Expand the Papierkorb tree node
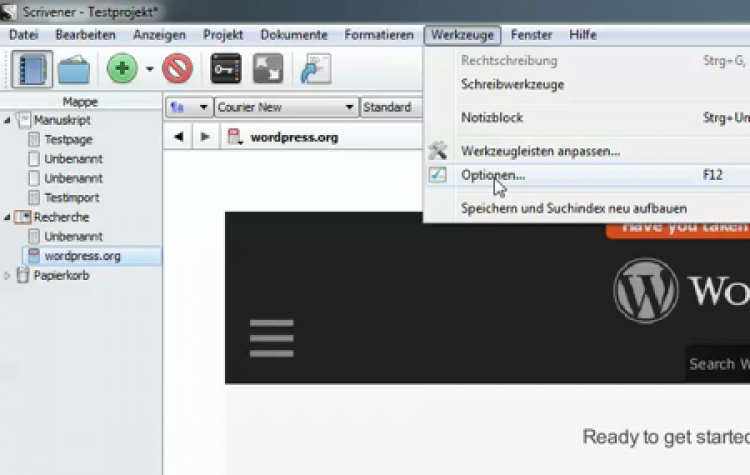 (9, 275)
